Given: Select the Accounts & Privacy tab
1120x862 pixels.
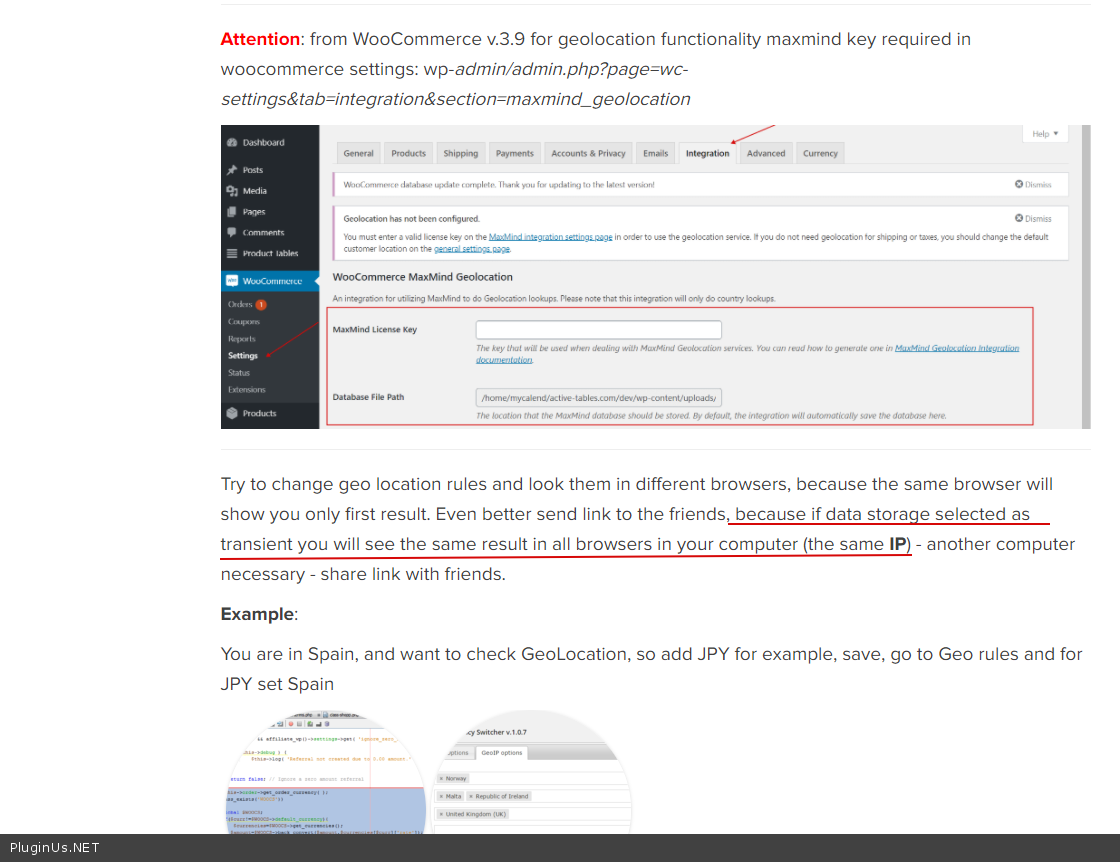Looking at the screenshot, I should [x=588, y=153].
